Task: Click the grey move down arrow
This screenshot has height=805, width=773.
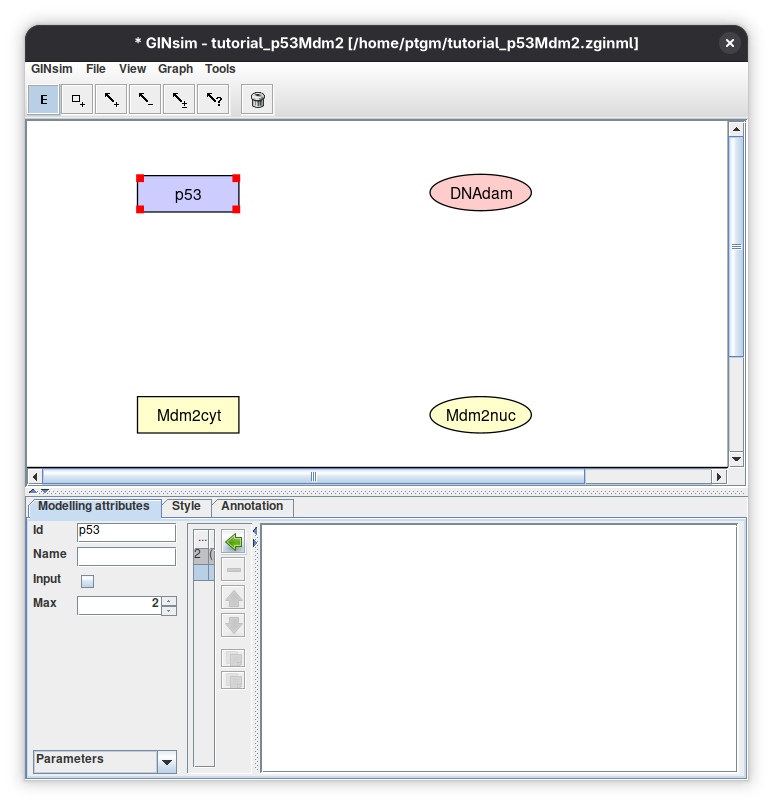Action: click(234, 625)
